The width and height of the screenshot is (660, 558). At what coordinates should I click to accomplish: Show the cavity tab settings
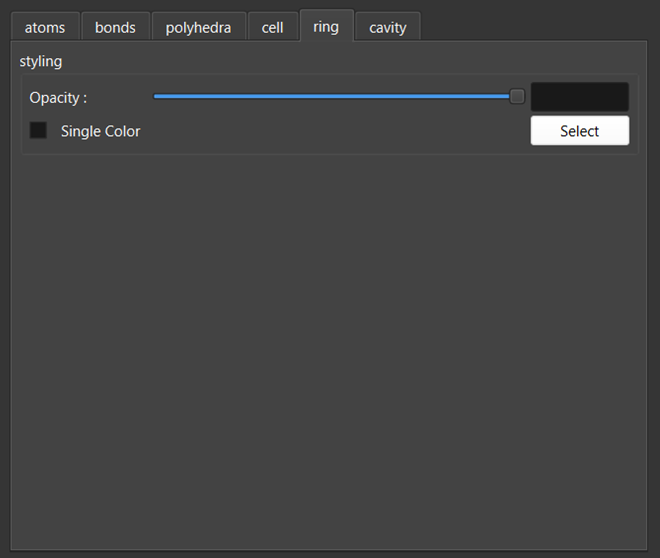387,27
